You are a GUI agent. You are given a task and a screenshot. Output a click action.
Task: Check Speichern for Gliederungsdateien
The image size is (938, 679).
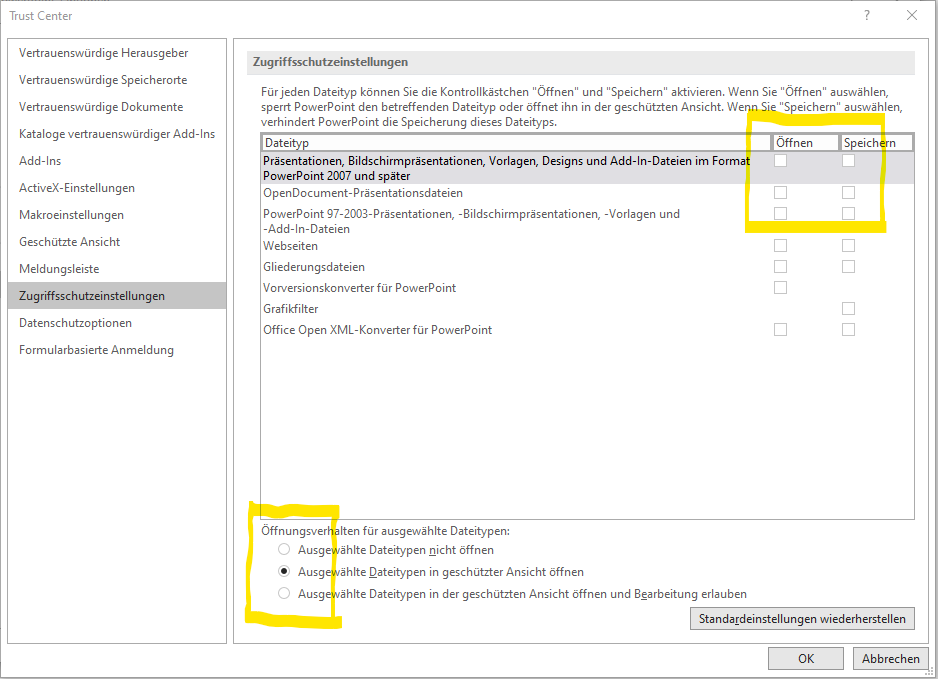coord(848,266)
